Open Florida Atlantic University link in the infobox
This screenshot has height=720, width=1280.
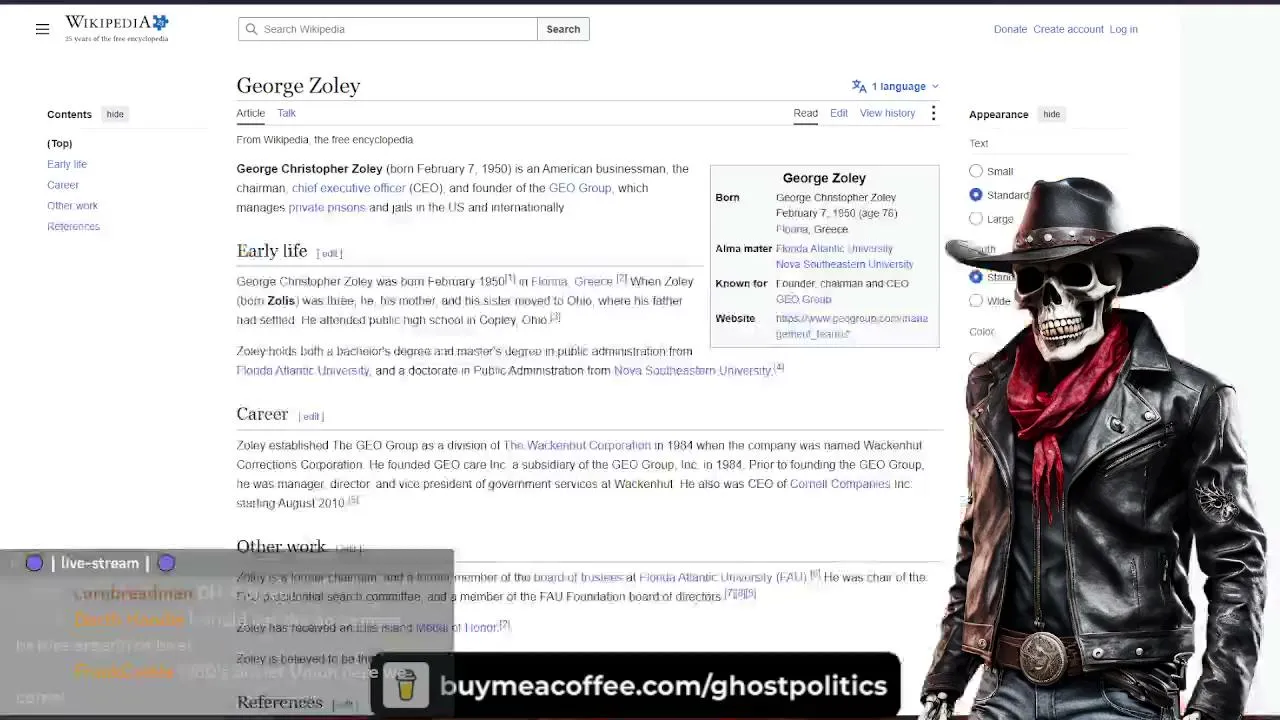[834, 248]
